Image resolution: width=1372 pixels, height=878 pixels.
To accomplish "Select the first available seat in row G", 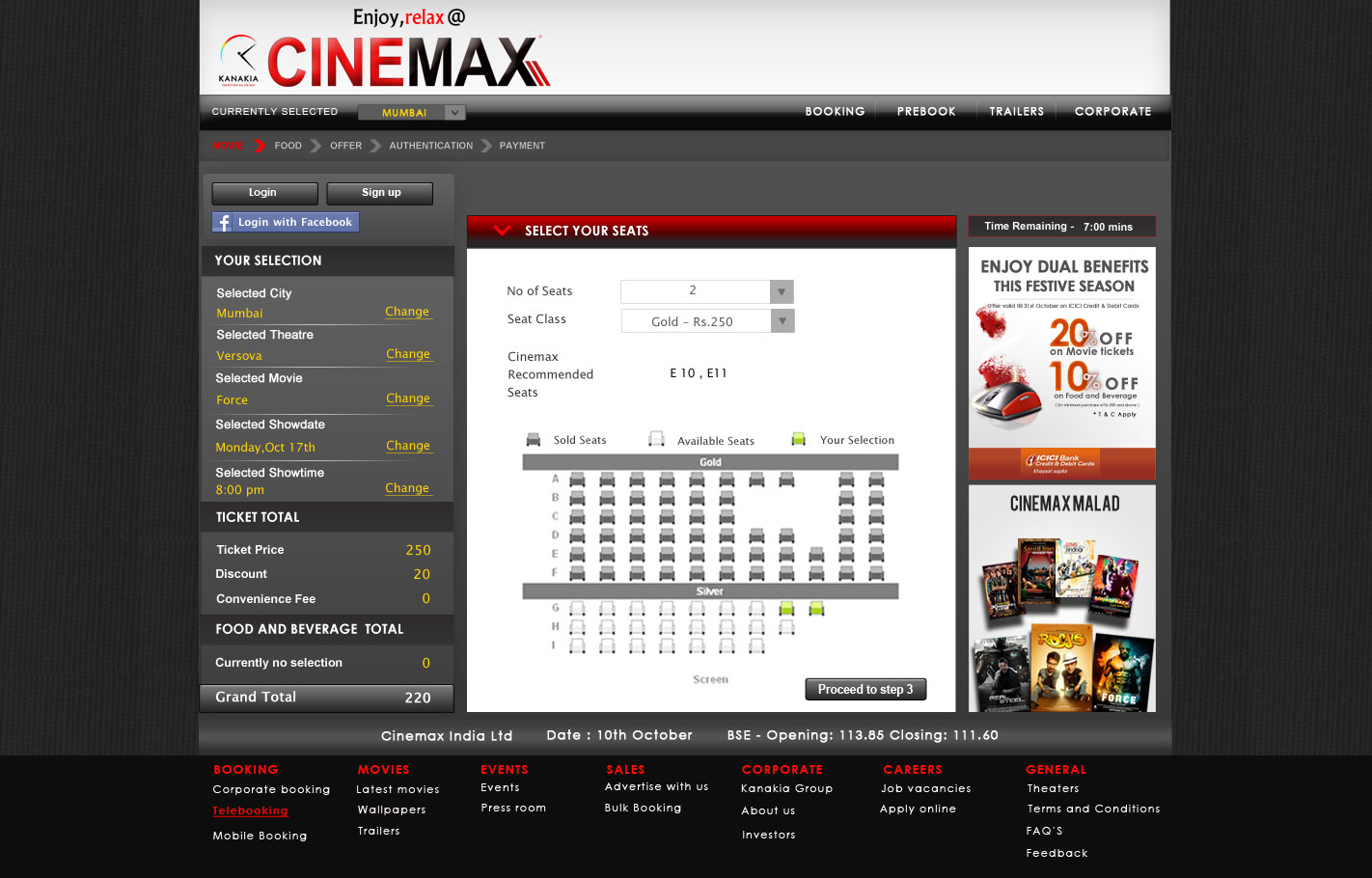I will click(577, 608).
